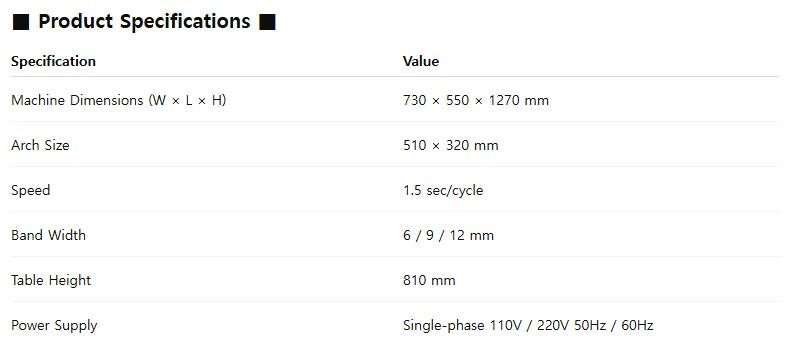Click the 6 / 9 / 12 mm value
The image size is (798, 360).
tap(448, 235)
